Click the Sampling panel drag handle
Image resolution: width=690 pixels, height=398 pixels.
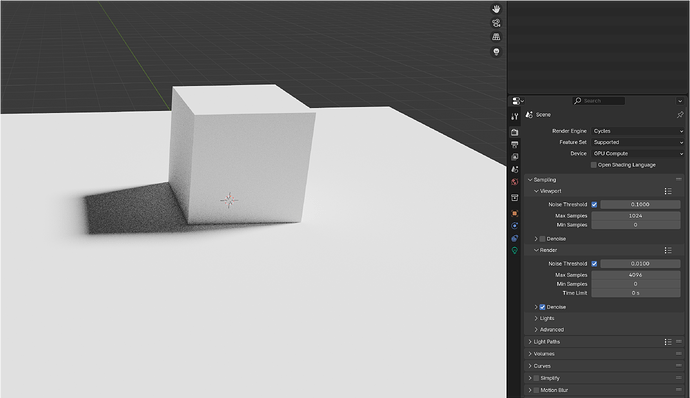tap(679, 180)
